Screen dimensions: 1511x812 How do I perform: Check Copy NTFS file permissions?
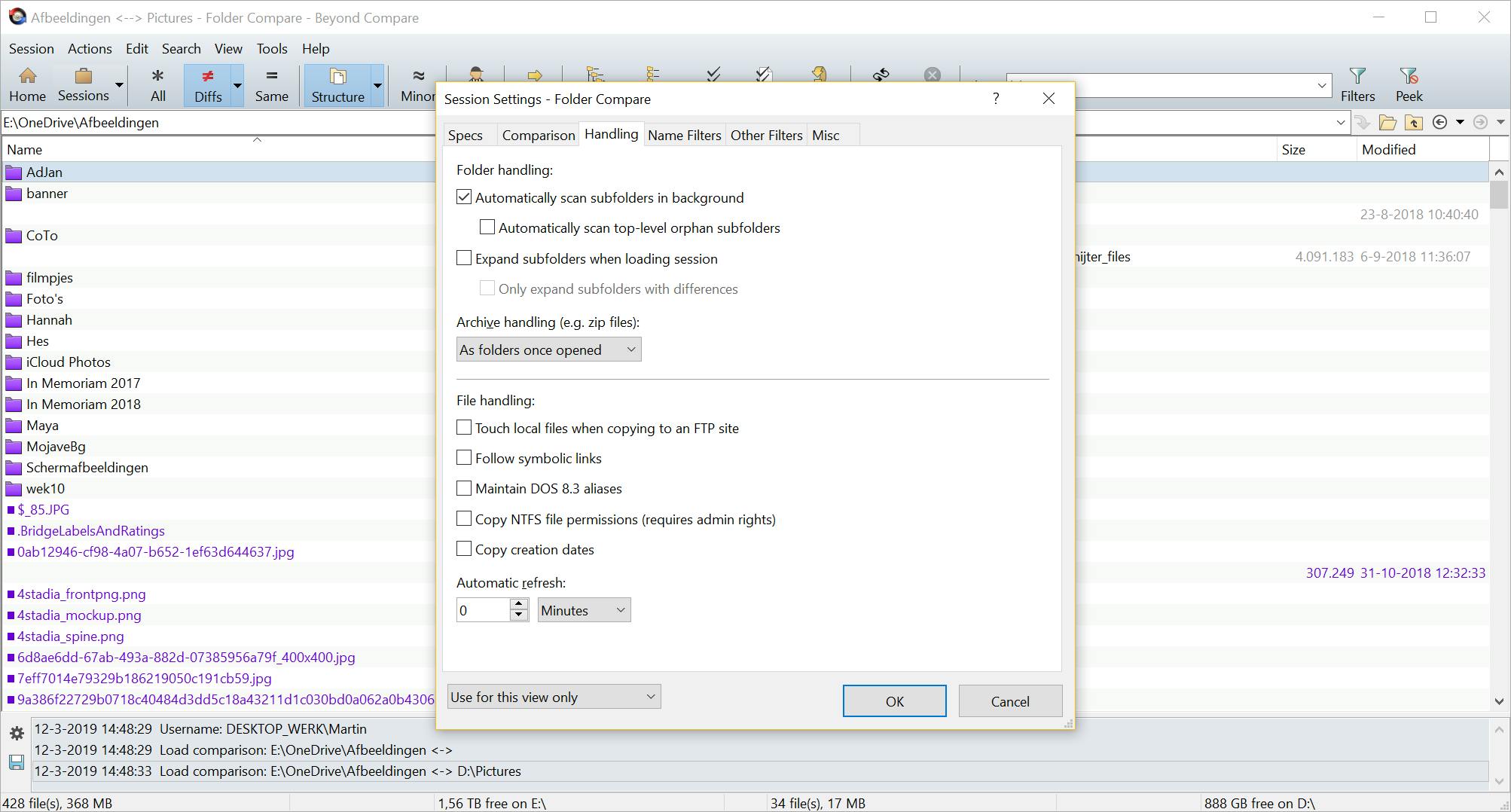click(x=464, y=519)
